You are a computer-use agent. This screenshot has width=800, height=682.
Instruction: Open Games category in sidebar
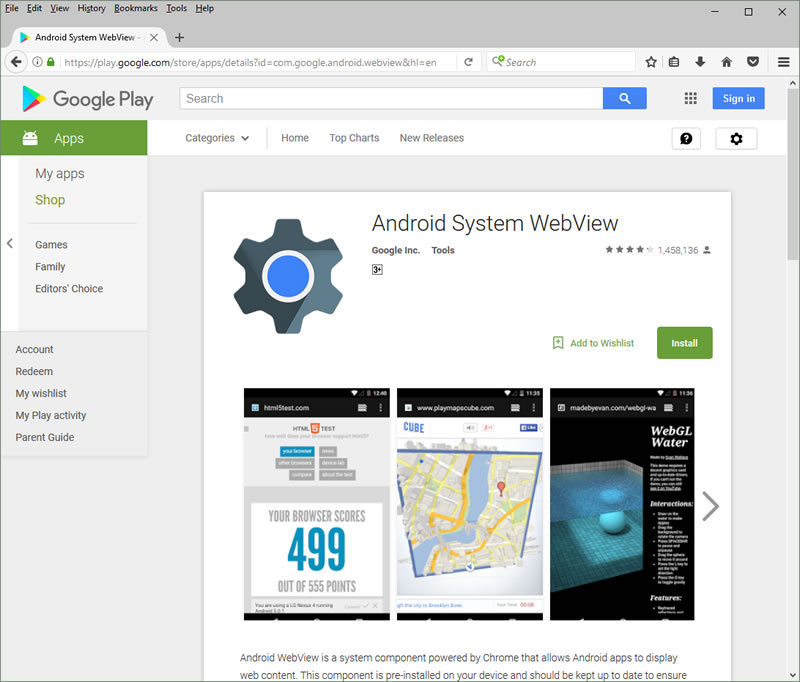coord(51,244)
